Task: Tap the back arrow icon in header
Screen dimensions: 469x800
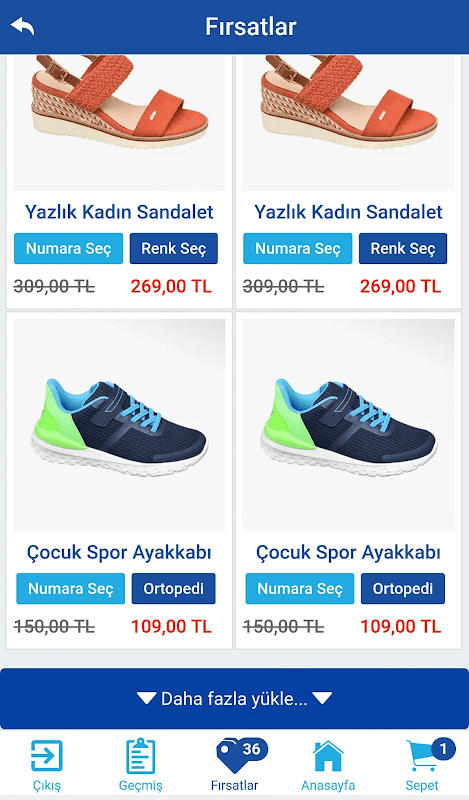Action: point(22,26)
